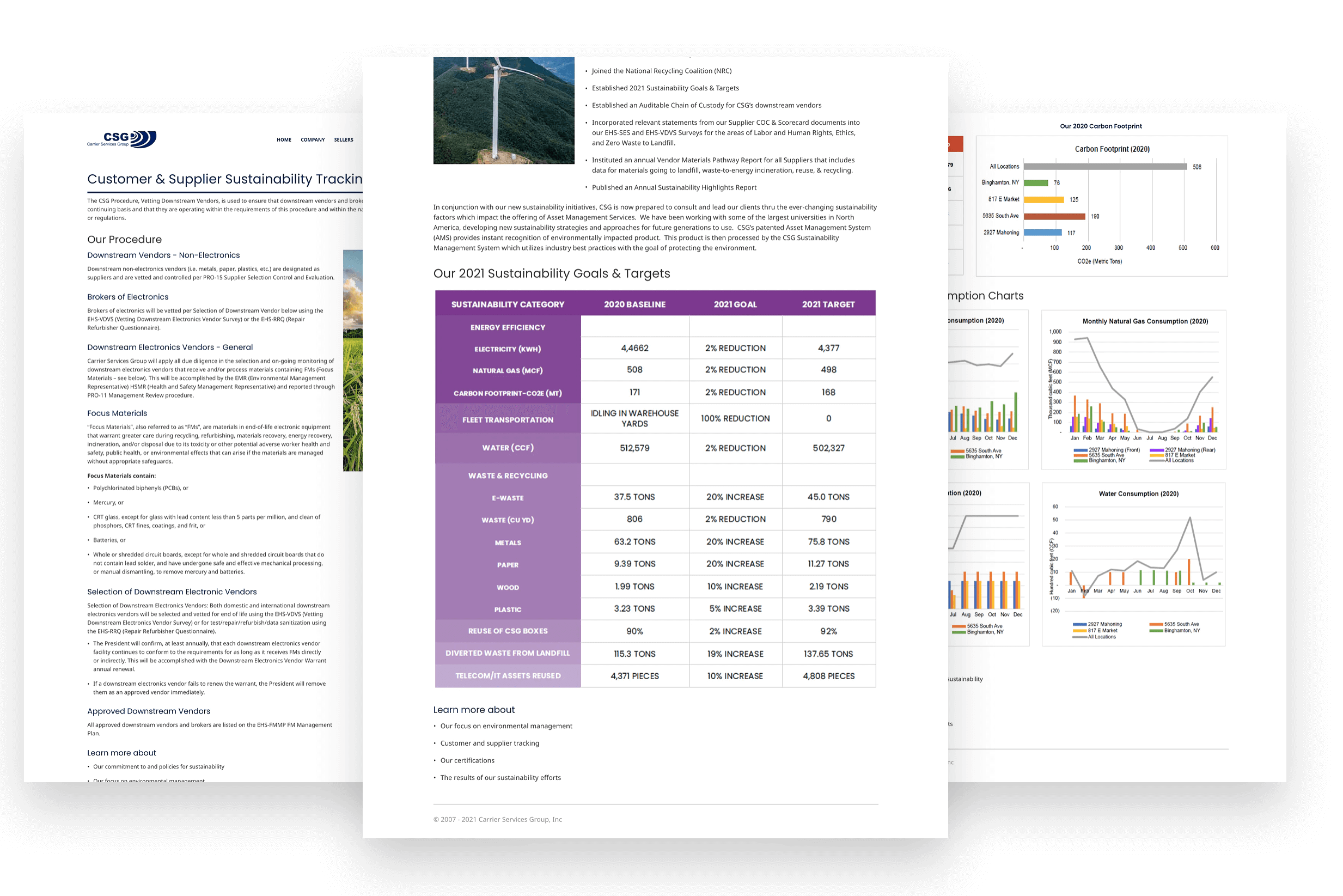The width and height of the screenshot is (1343, 896).
Task: Select the DIVERTED WASTE FROM LANDFILL row label
Action: click(507, 653)
